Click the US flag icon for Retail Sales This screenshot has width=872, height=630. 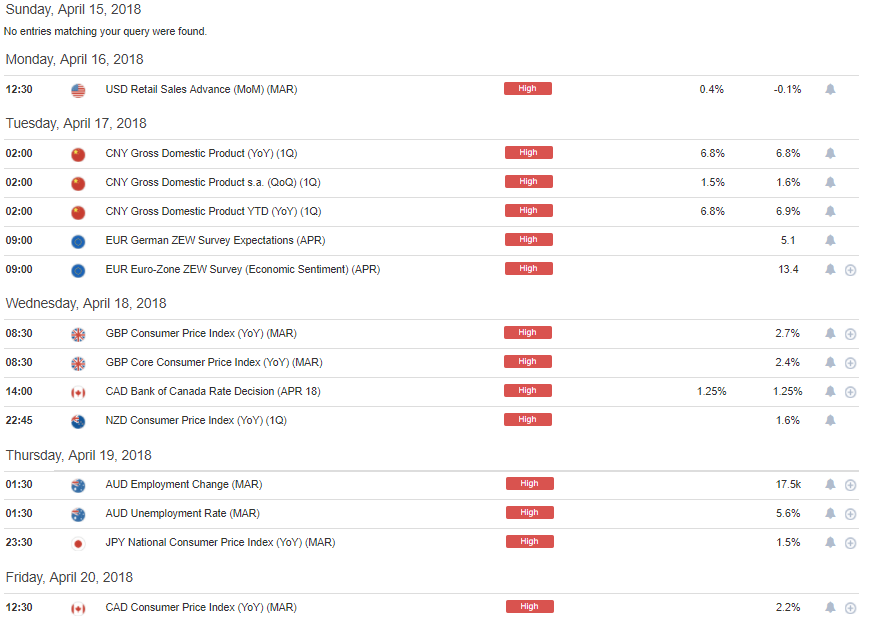tap(78, 90)
